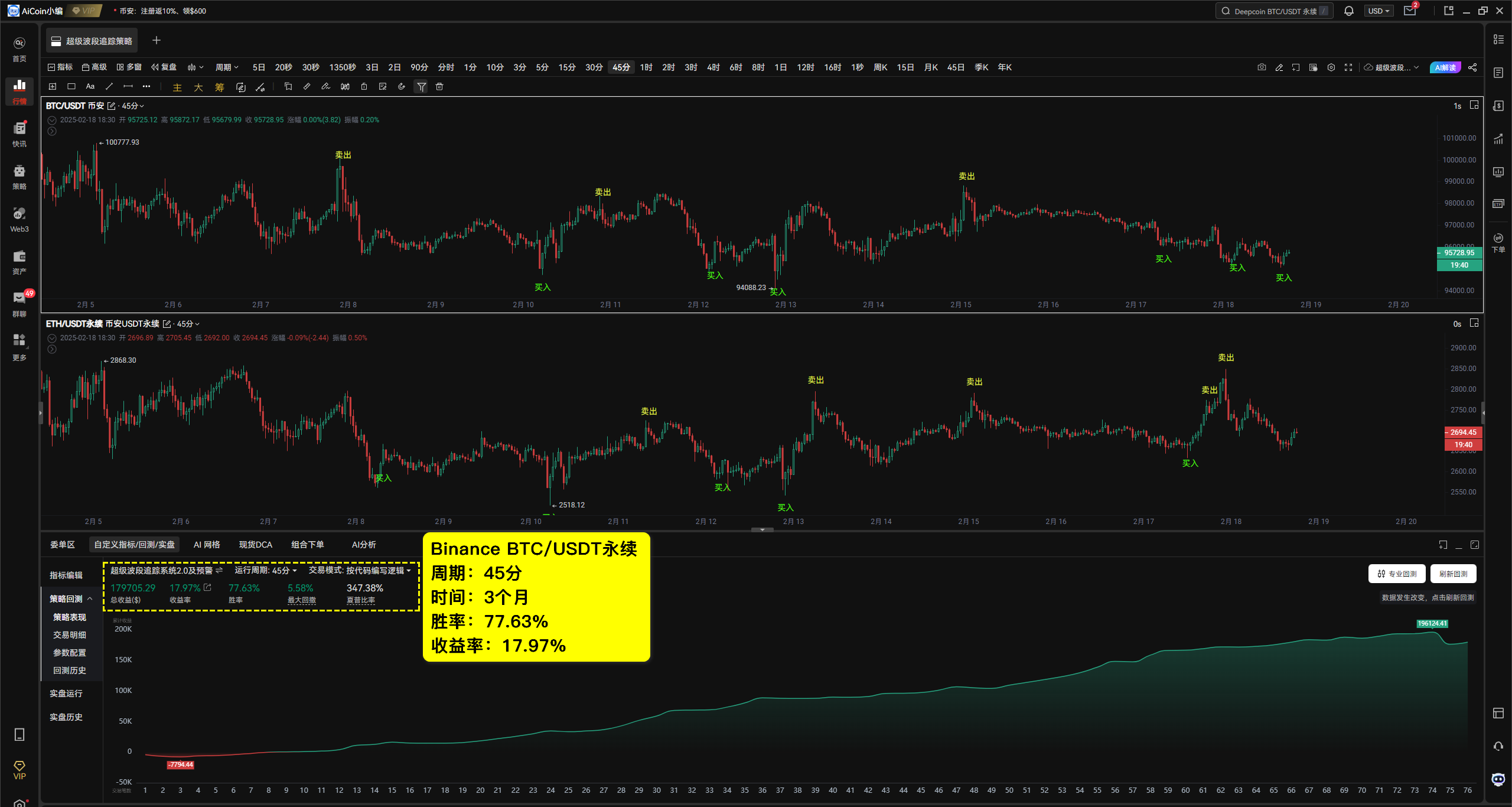Click the 指标 indicators button
The height and width of the screenshot is (807, 1512).
click(60, 67)
